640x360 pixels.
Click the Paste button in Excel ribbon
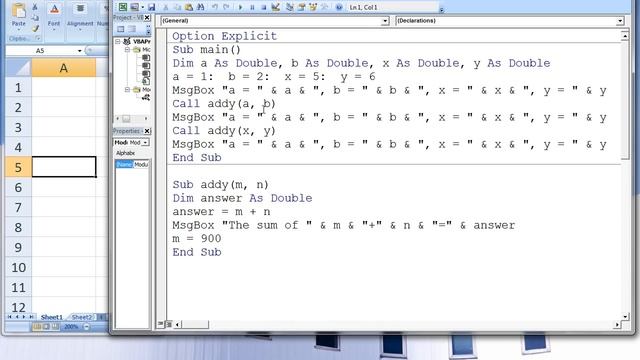pyautogui.click(x=18, y=16)
